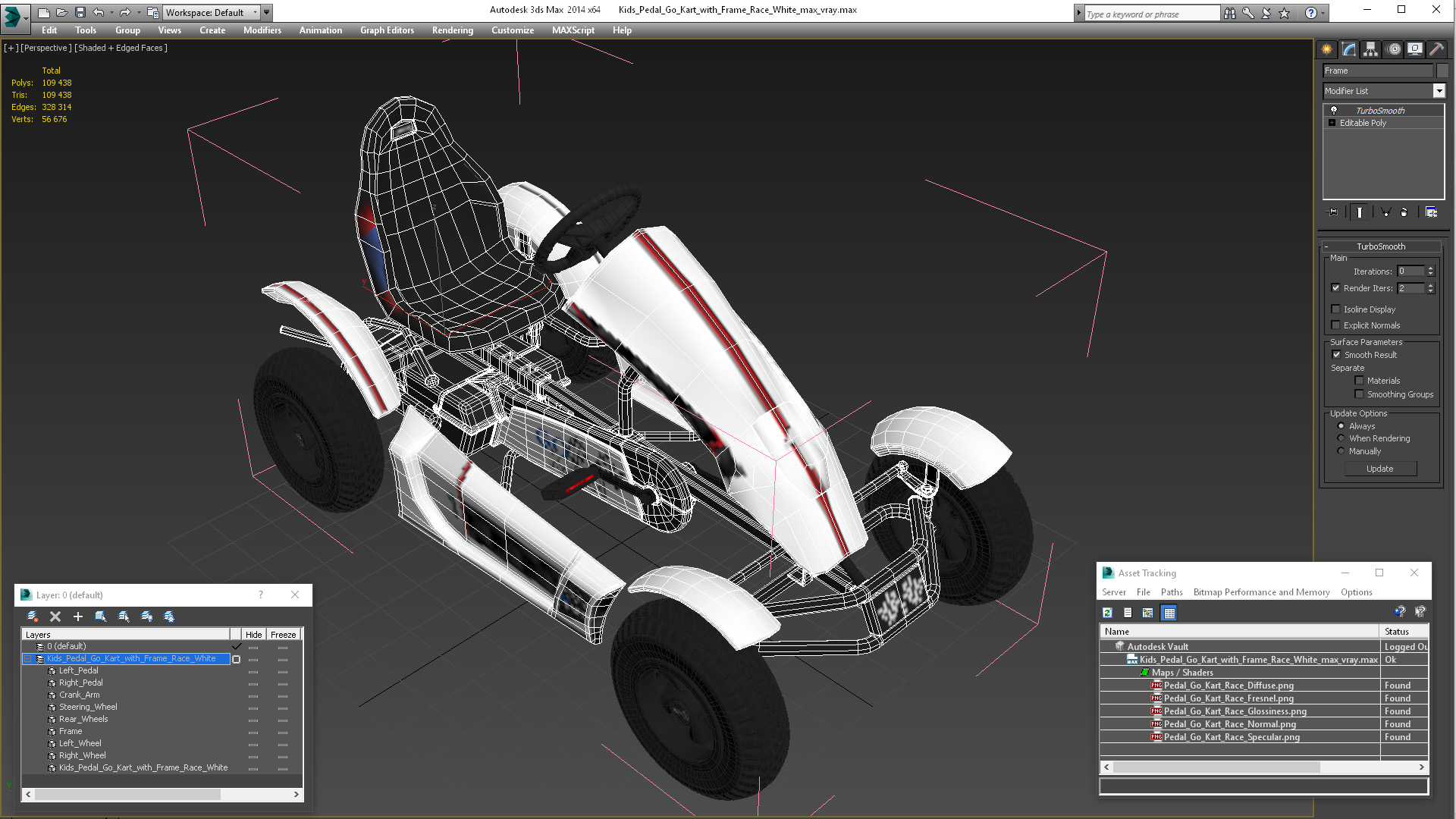Click the tree view icon in Asset Tracking
The image size is (1456, 819).
[1148, 613]
